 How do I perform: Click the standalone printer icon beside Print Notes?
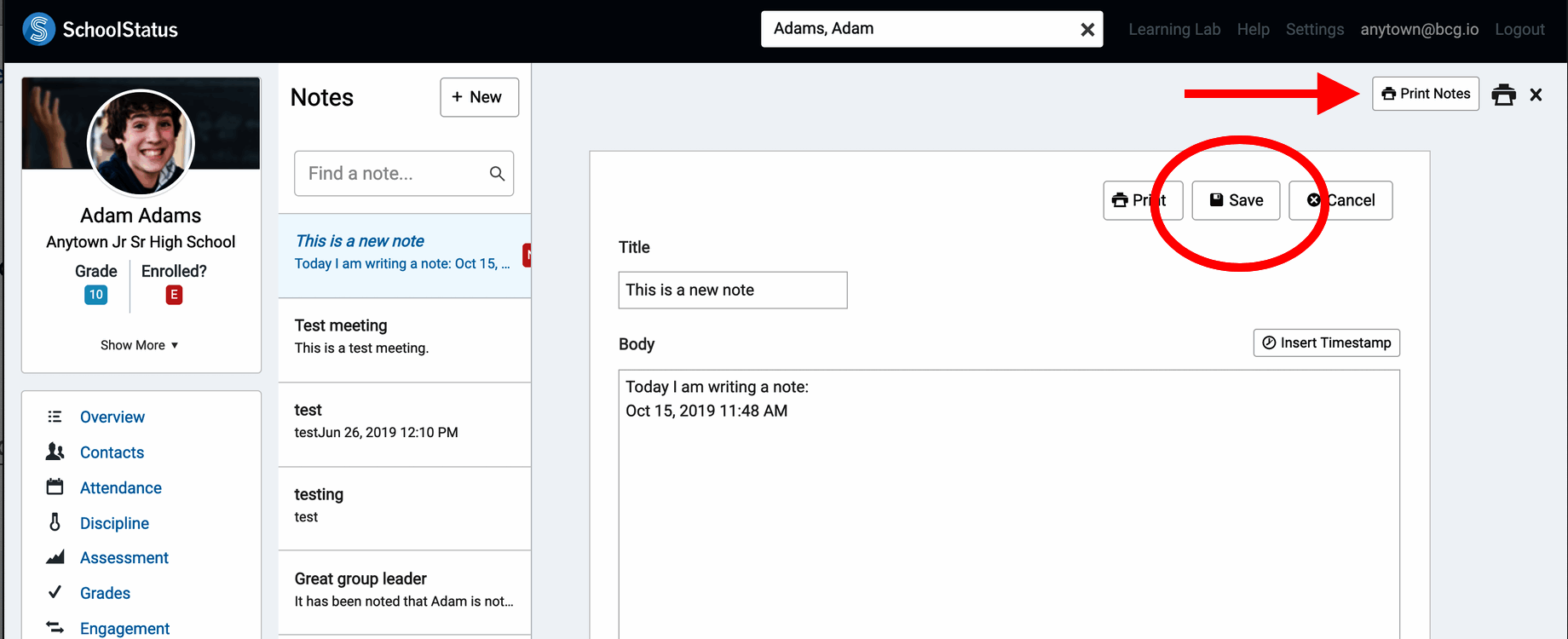[x=1504, y=95]
